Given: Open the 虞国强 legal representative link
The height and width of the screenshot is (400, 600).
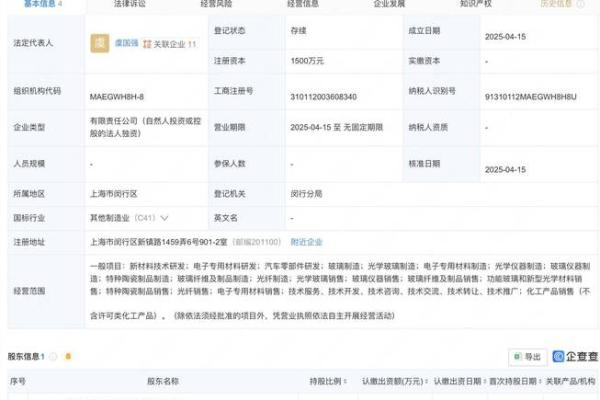Looking at the screenshot, I should [x=126, y=43].
